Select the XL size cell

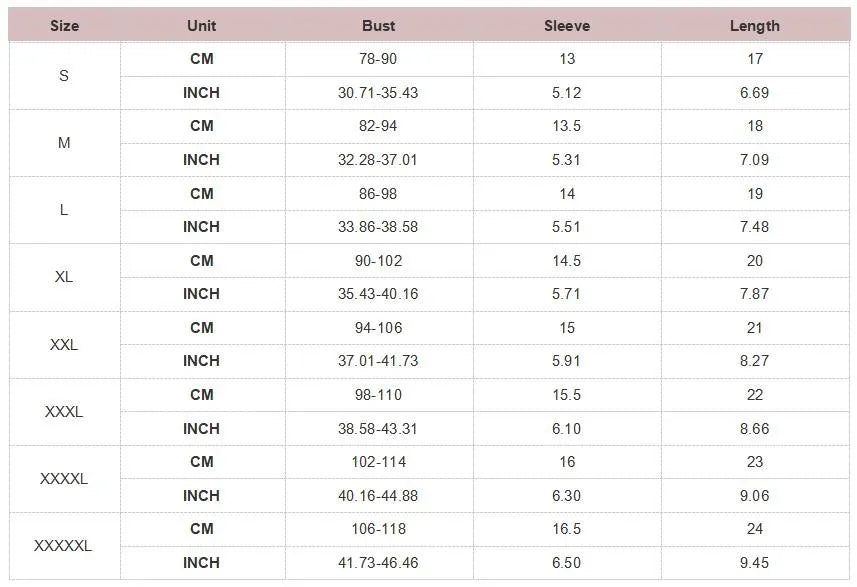(x=64, y=277)
